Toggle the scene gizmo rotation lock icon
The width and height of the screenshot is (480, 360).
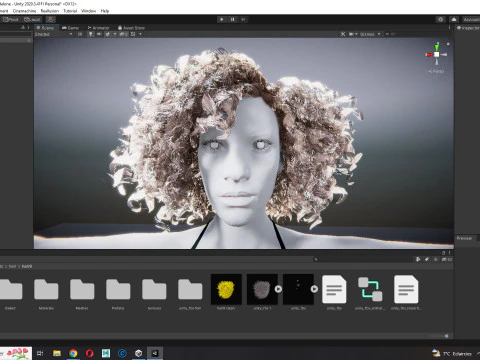coord(448,44)
